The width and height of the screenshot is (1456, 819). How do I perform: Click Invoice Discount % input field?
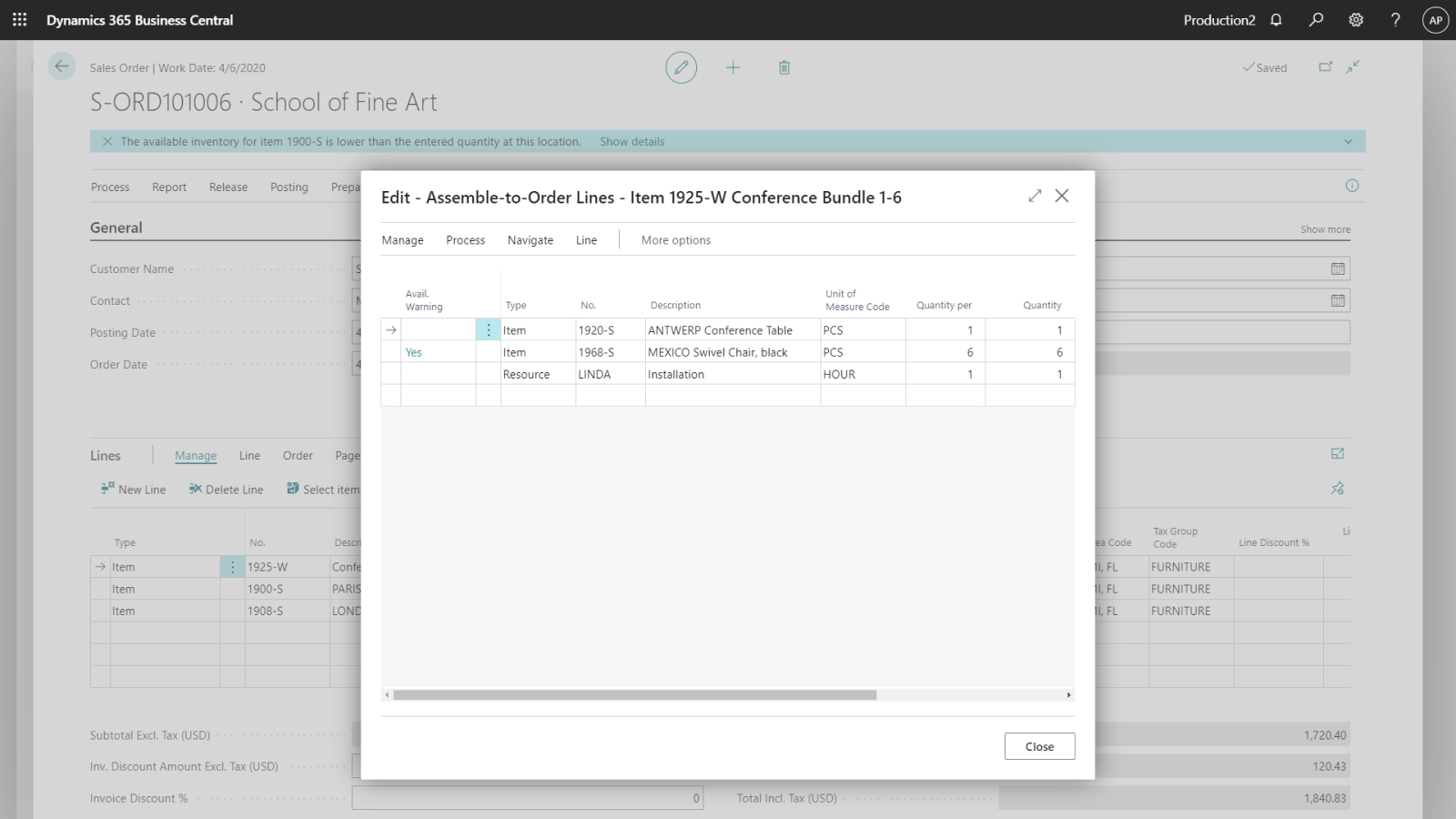528,798
